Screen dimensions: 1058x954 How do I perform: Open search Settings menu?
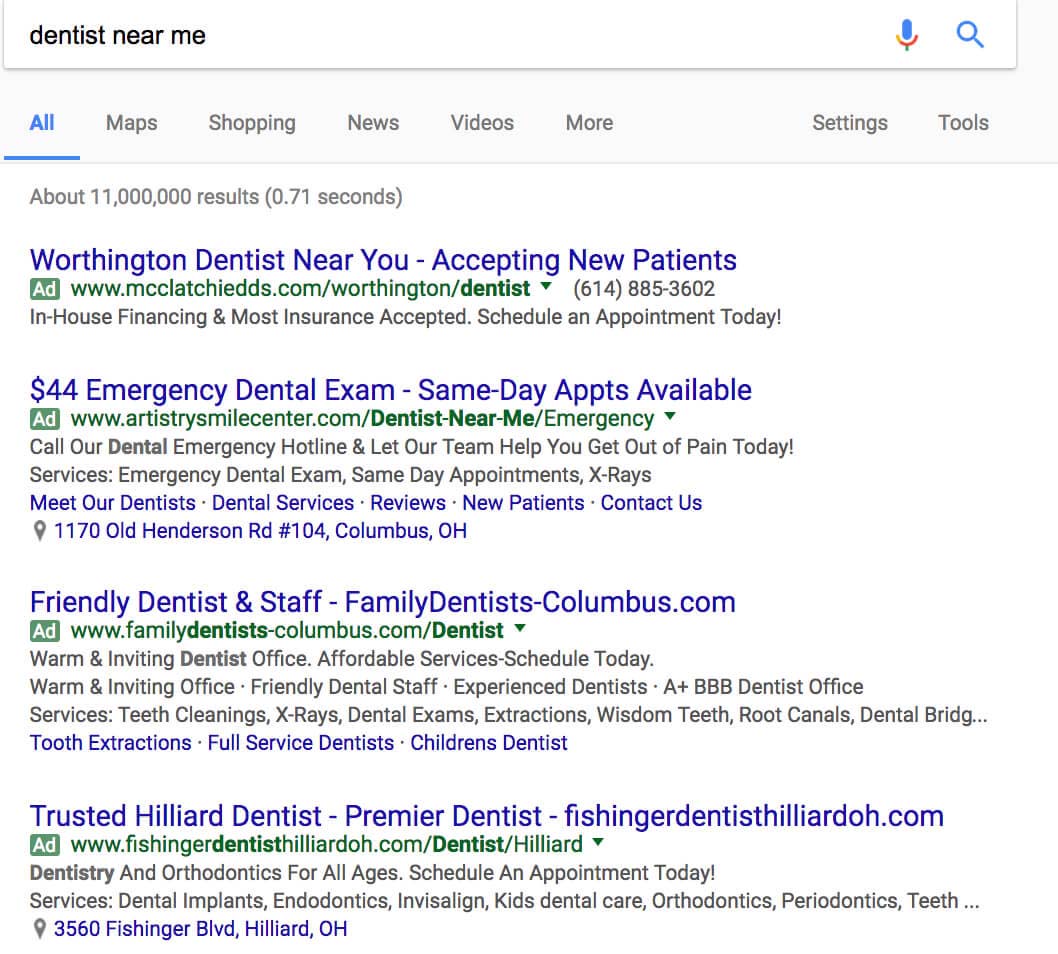(x=850, y=123)
